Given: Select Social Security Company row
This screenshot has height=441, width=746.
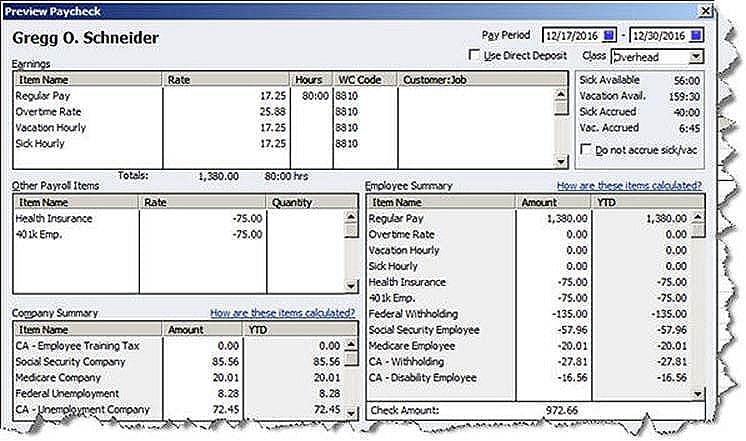Looking at the screenshot, I should 179,362.
